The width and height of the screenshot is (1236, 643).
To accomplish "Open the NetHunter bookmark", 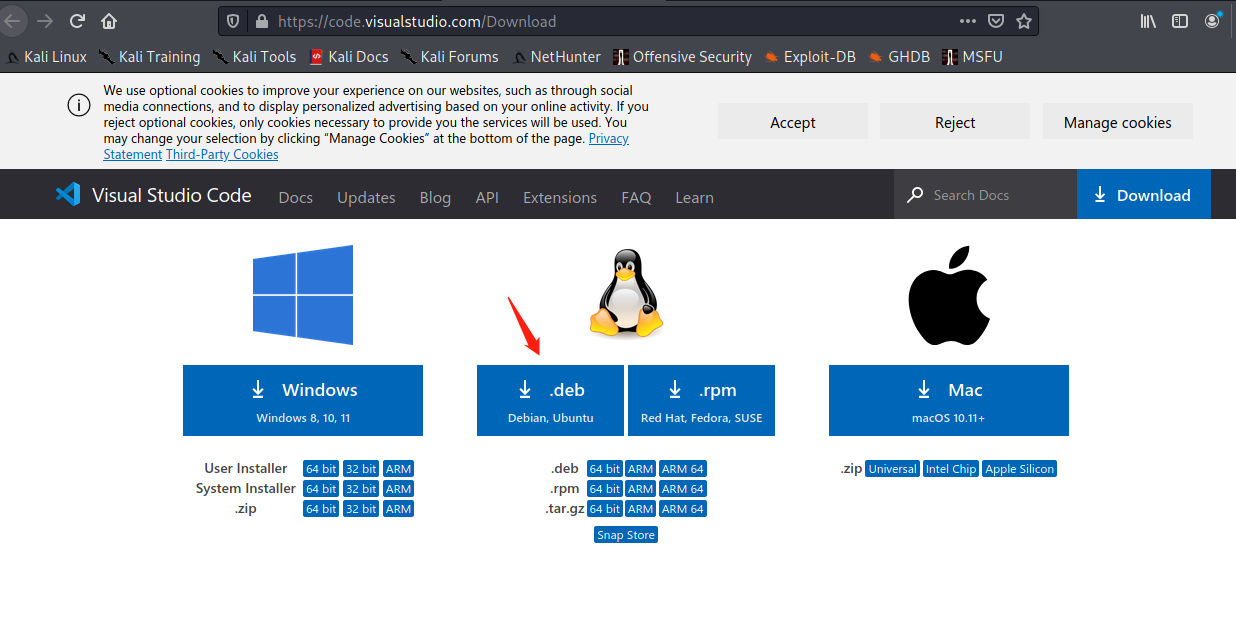I will [x=556, y=57].
